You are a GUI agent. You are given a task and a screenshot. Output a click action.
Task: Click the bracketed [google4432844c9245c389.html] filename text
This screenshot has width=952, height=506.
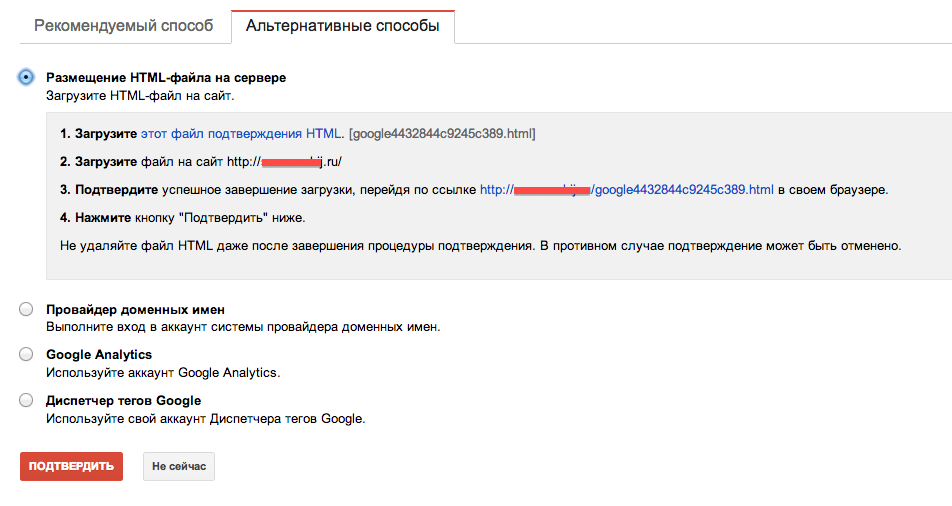pyautogui.click(x=443, y=133)
